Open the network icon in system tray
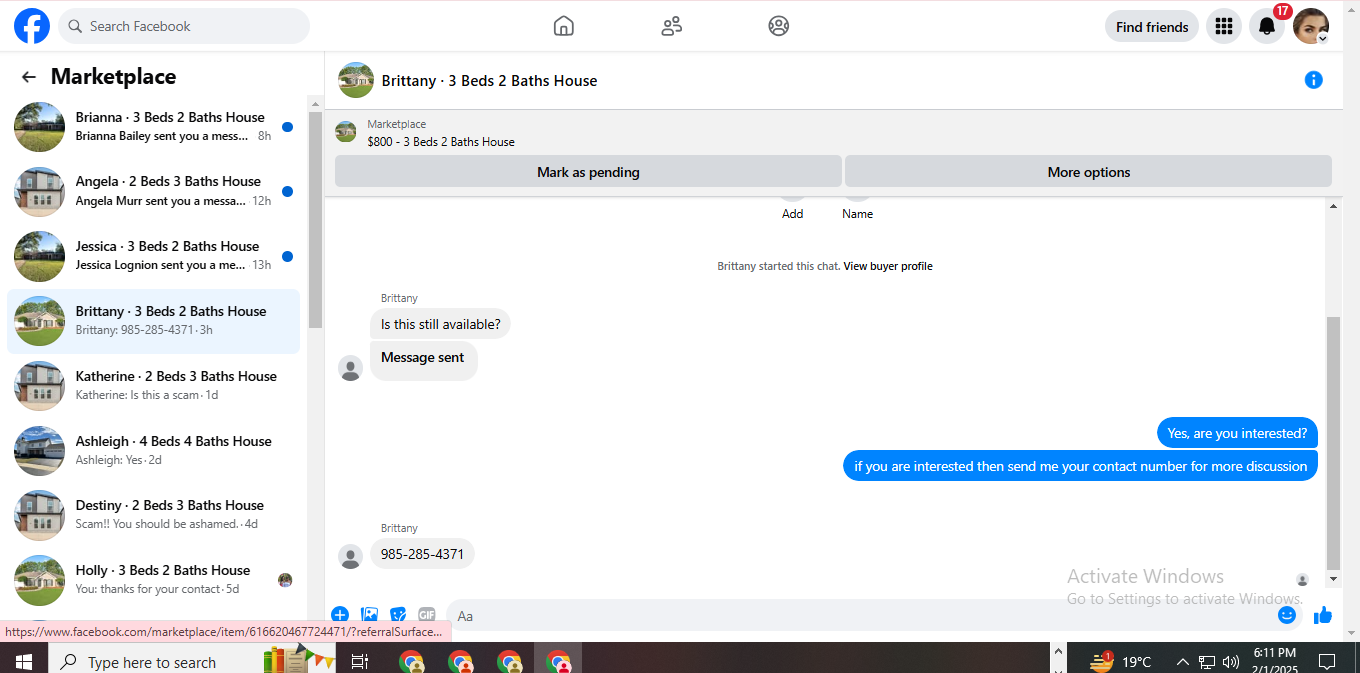This screenshot has height=673, width=1360. (1207, 661)
